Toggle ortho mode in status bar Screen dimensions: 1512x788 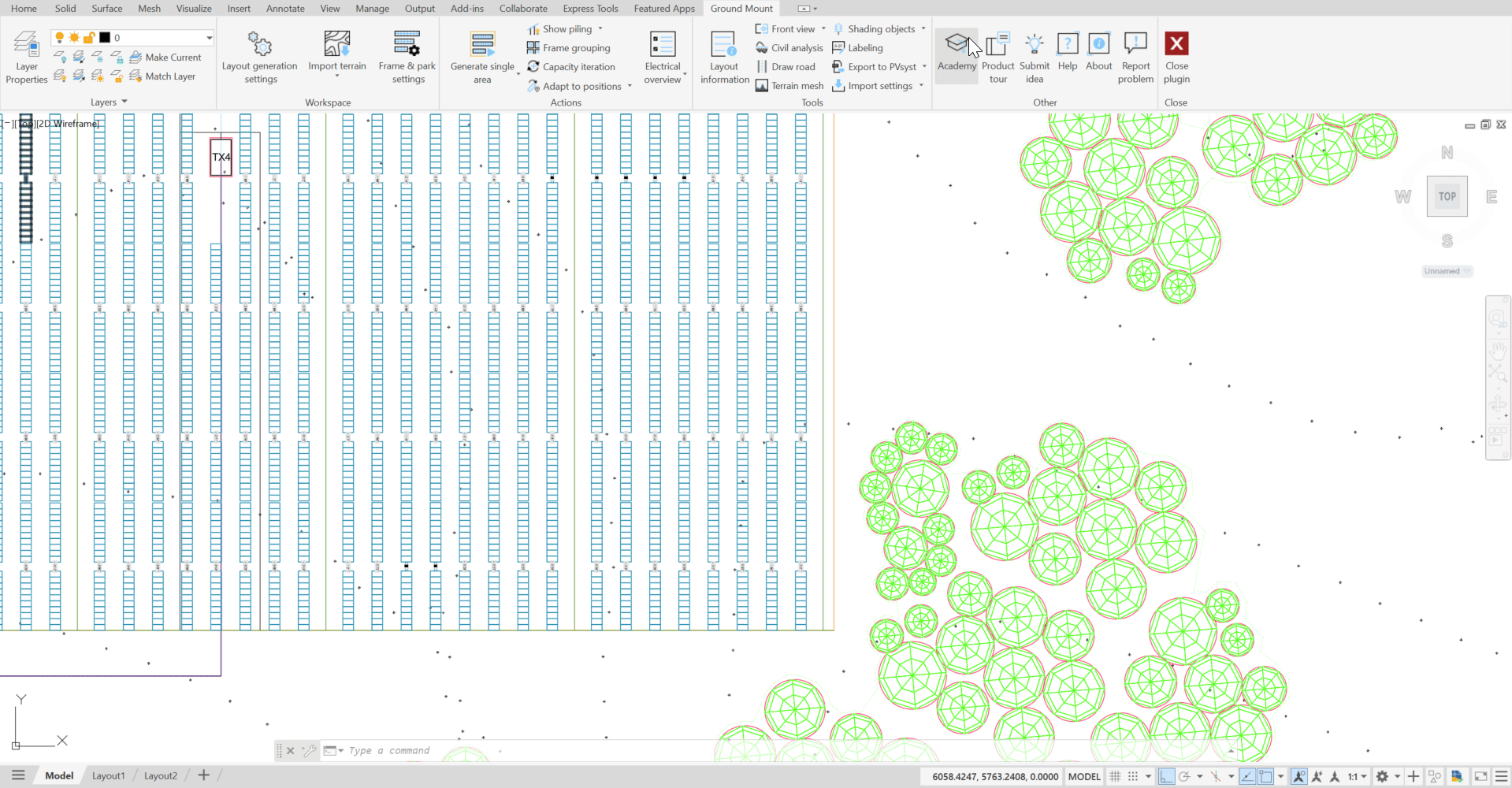click(1166, 776)
